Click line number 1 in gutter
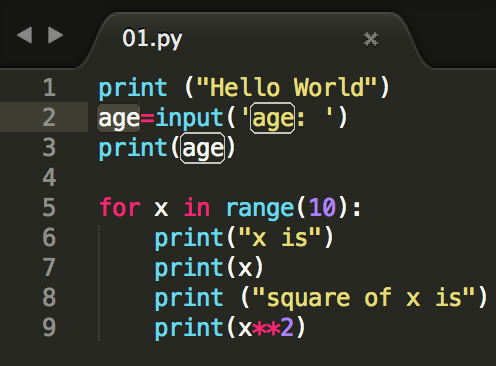496x366 pixels. [x=49, y=87]
